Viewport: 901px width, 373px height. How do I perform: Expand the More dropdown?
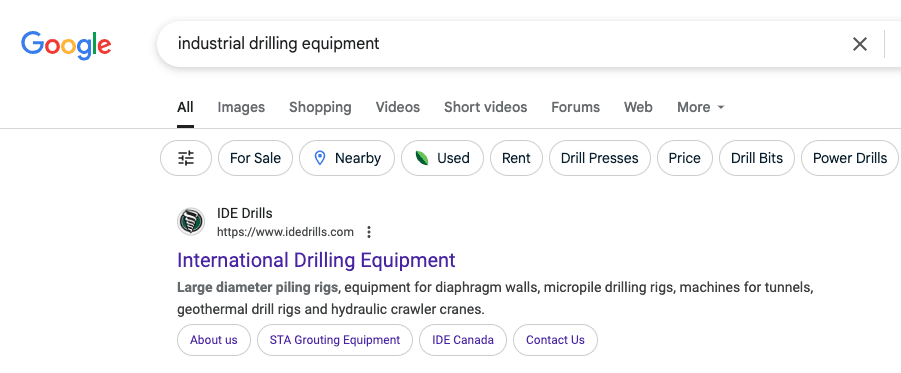(700, 107)
